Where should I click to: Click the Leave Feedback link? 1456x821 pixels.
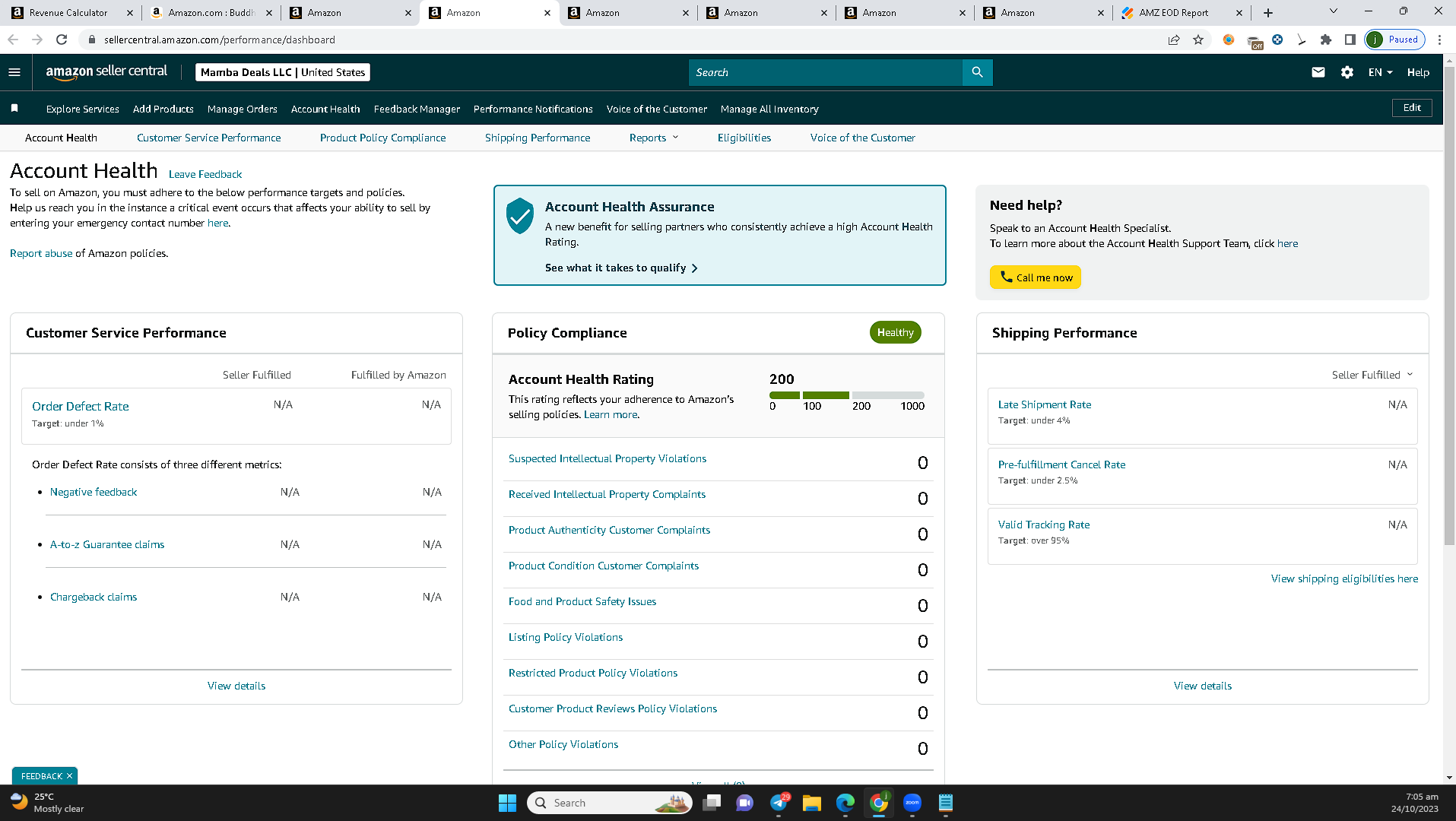(205, 174)
